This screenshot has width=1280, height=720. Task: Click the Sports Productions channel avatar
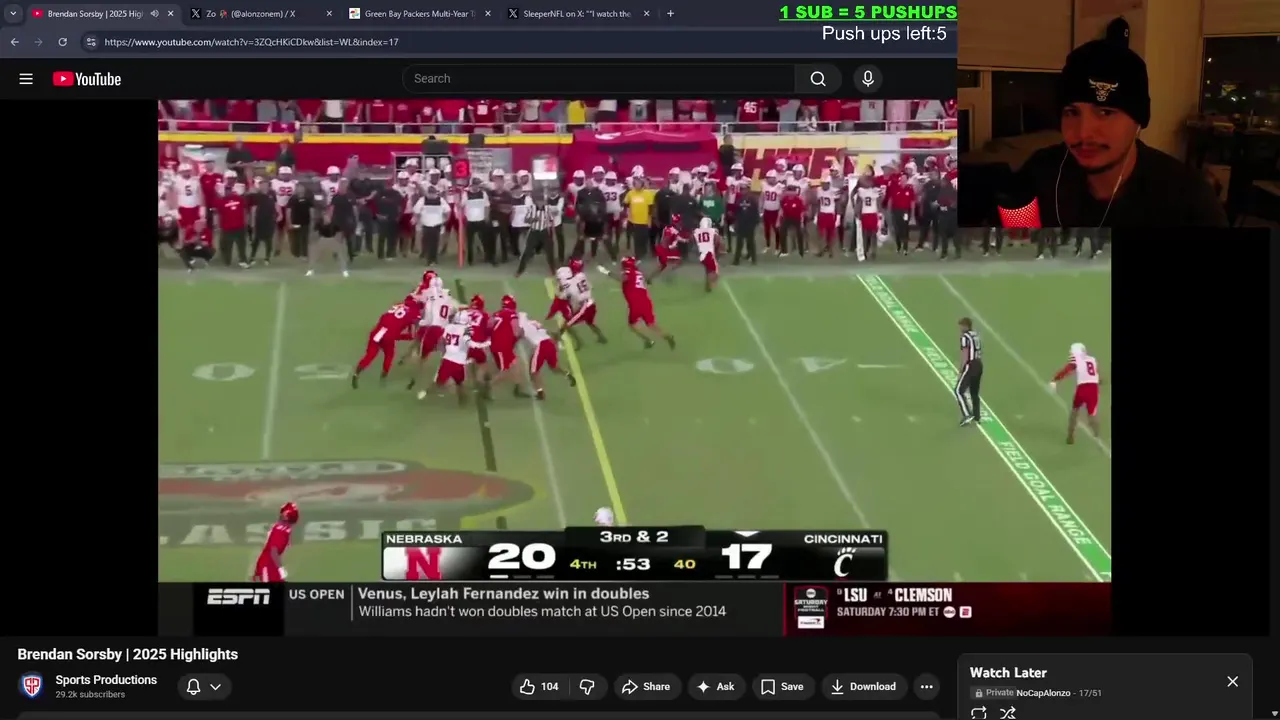pyautogui.click(x=32, y=686)
